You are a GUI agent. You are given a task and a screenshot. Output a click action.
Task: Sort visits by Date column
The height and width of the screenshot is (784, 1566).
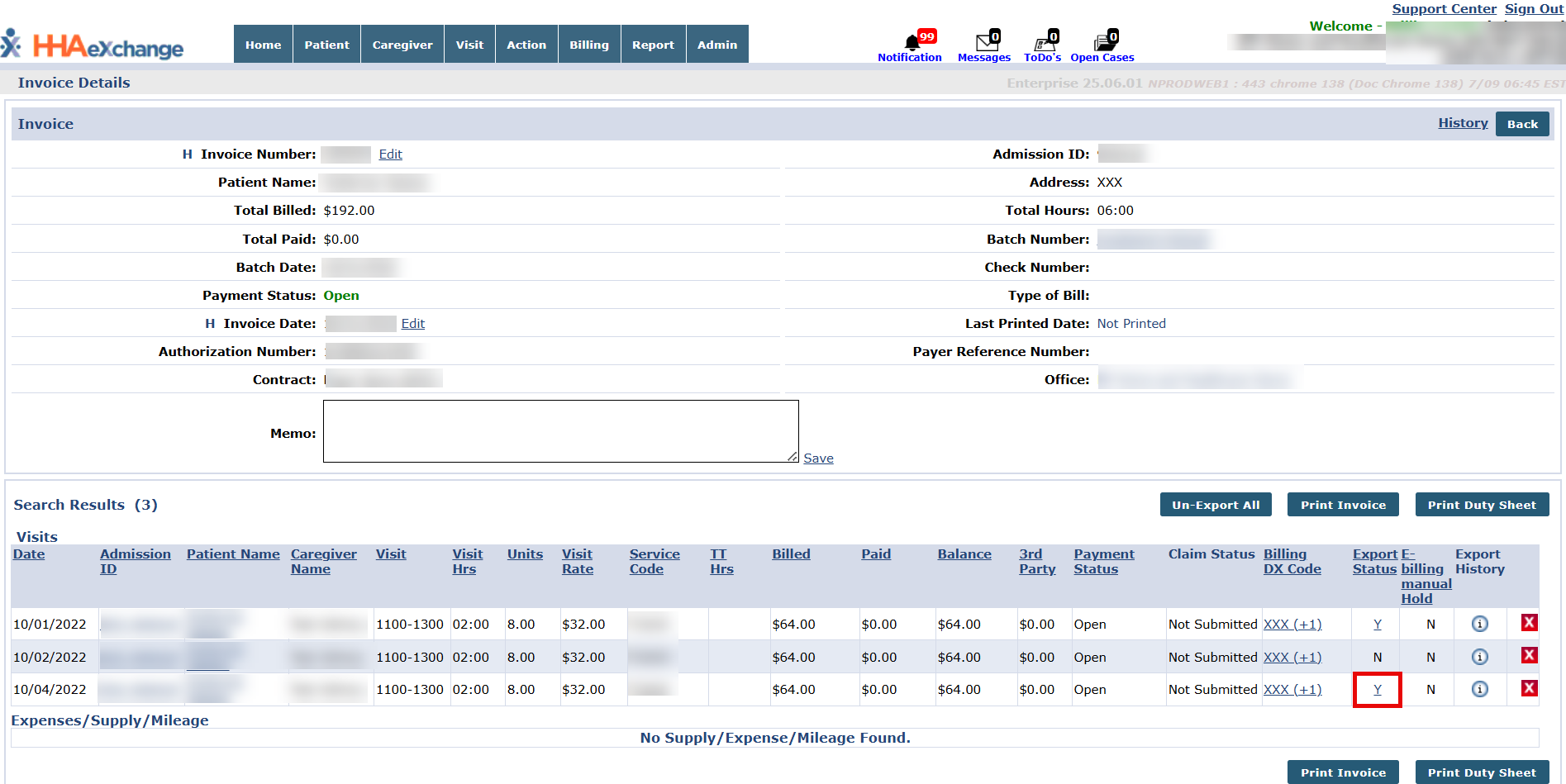click(x=29, y=554)
